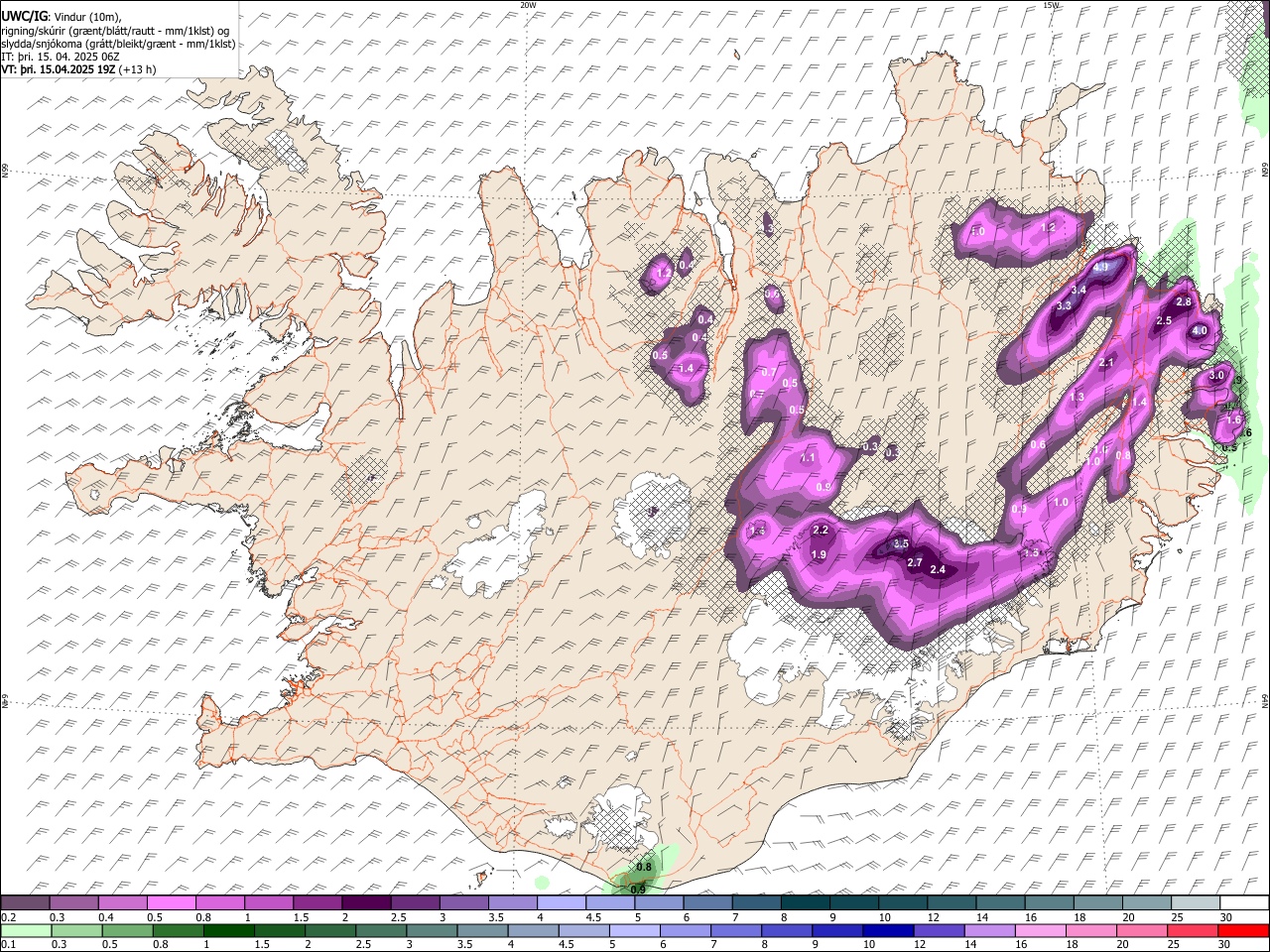Click the 3.5 snowfall value on the map

(901, 543)
